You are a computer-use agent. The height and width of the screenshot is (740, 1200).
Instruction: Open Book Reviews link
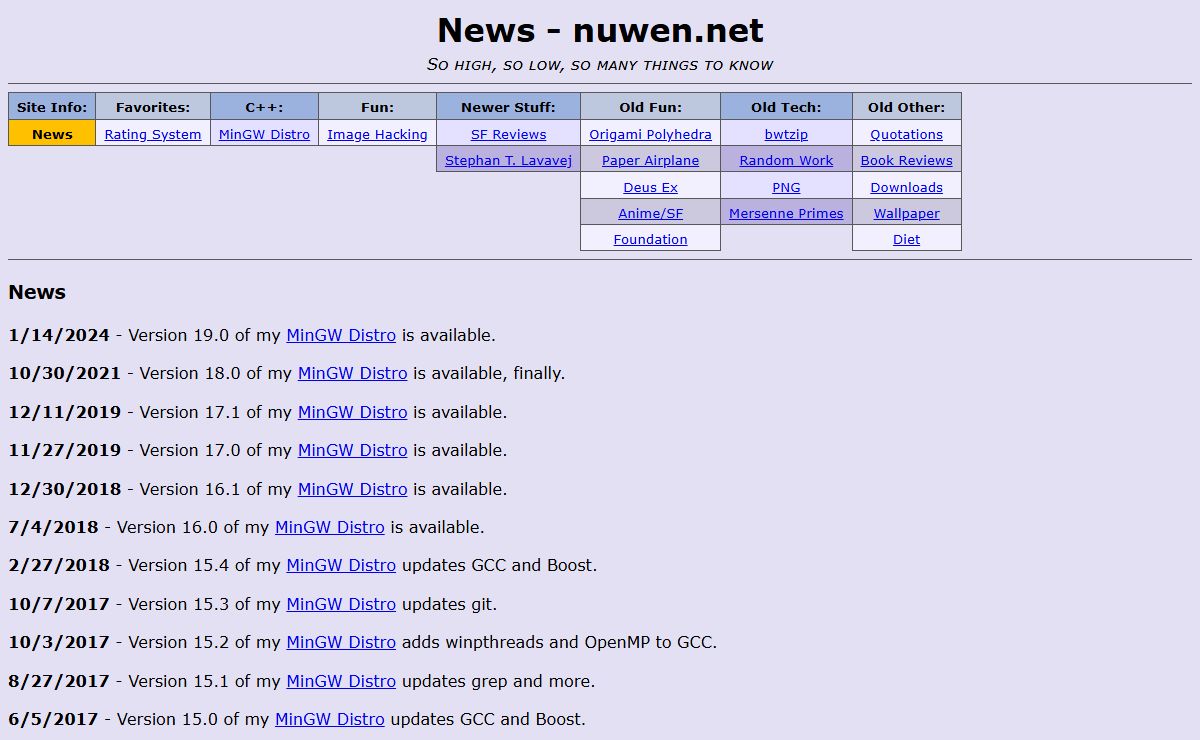click(906, 160)
